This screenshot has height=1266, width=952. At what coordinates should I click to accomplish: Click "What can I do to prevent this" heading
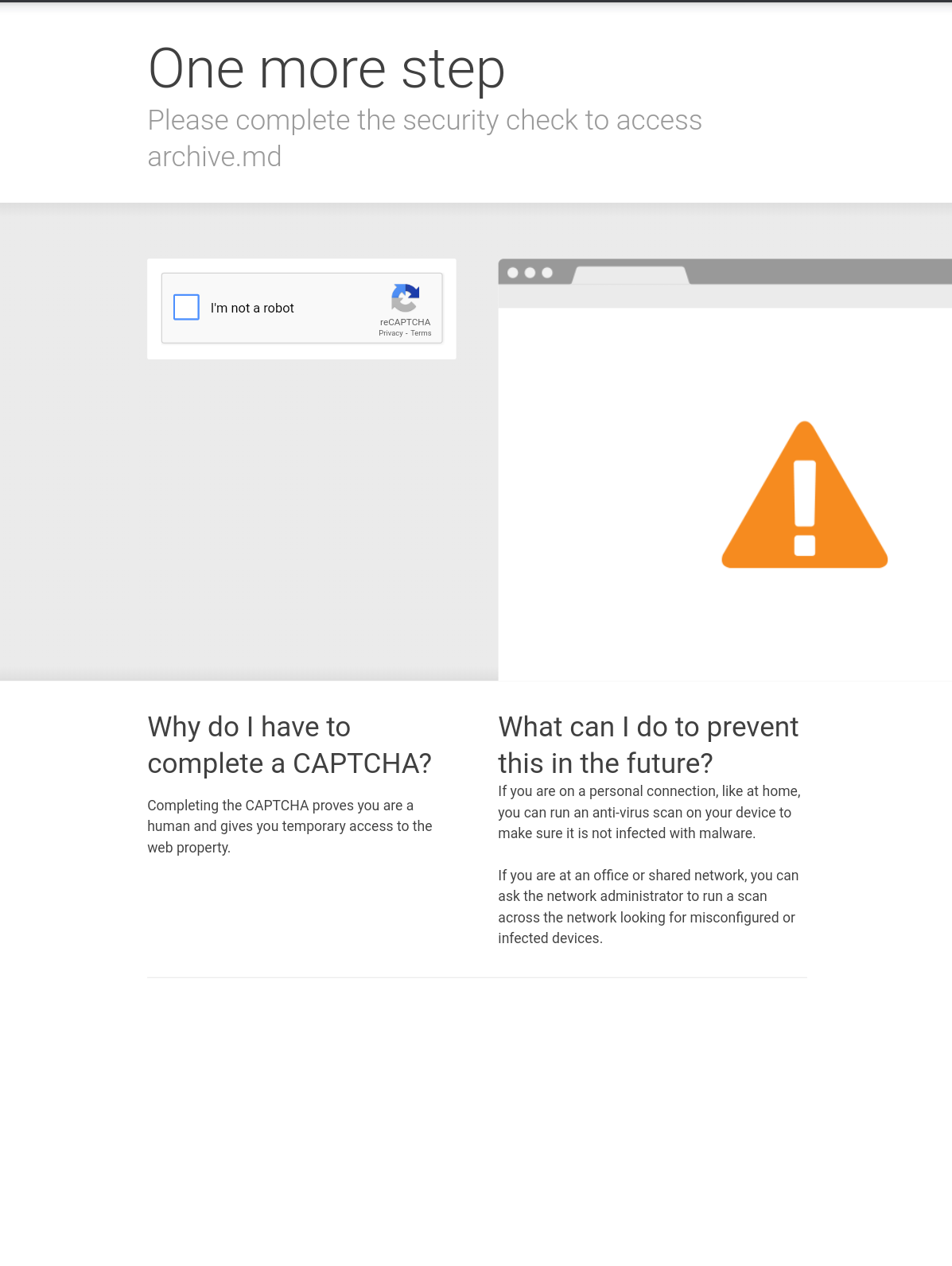pos(648,745)
